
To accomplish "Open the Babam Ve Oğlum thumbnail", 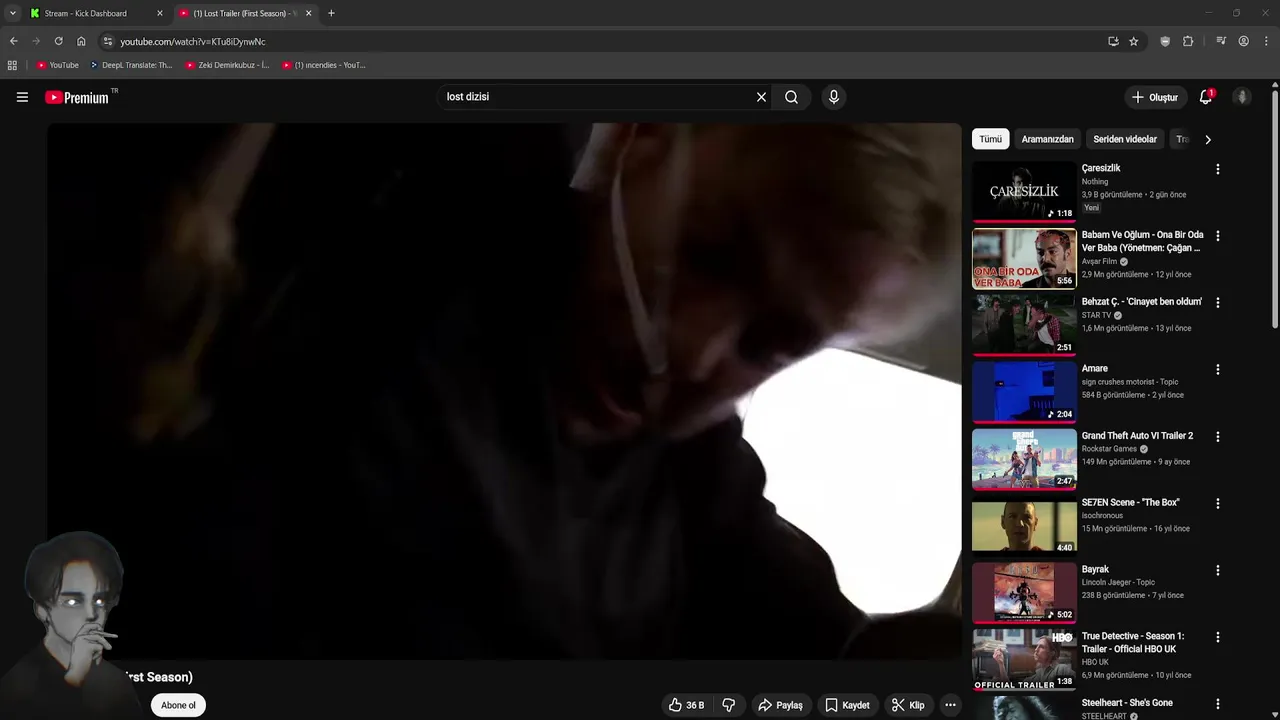I will (x=1024, y=258).
